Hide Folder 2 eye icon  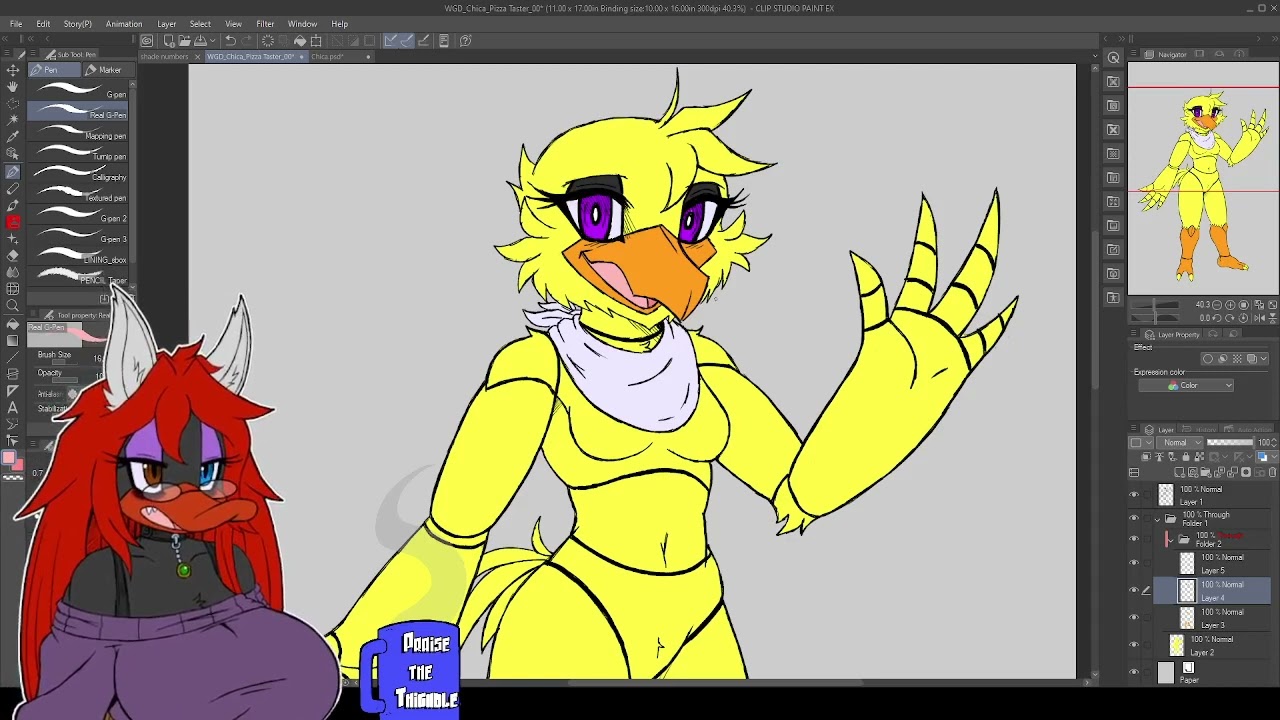click(1134, 539)
